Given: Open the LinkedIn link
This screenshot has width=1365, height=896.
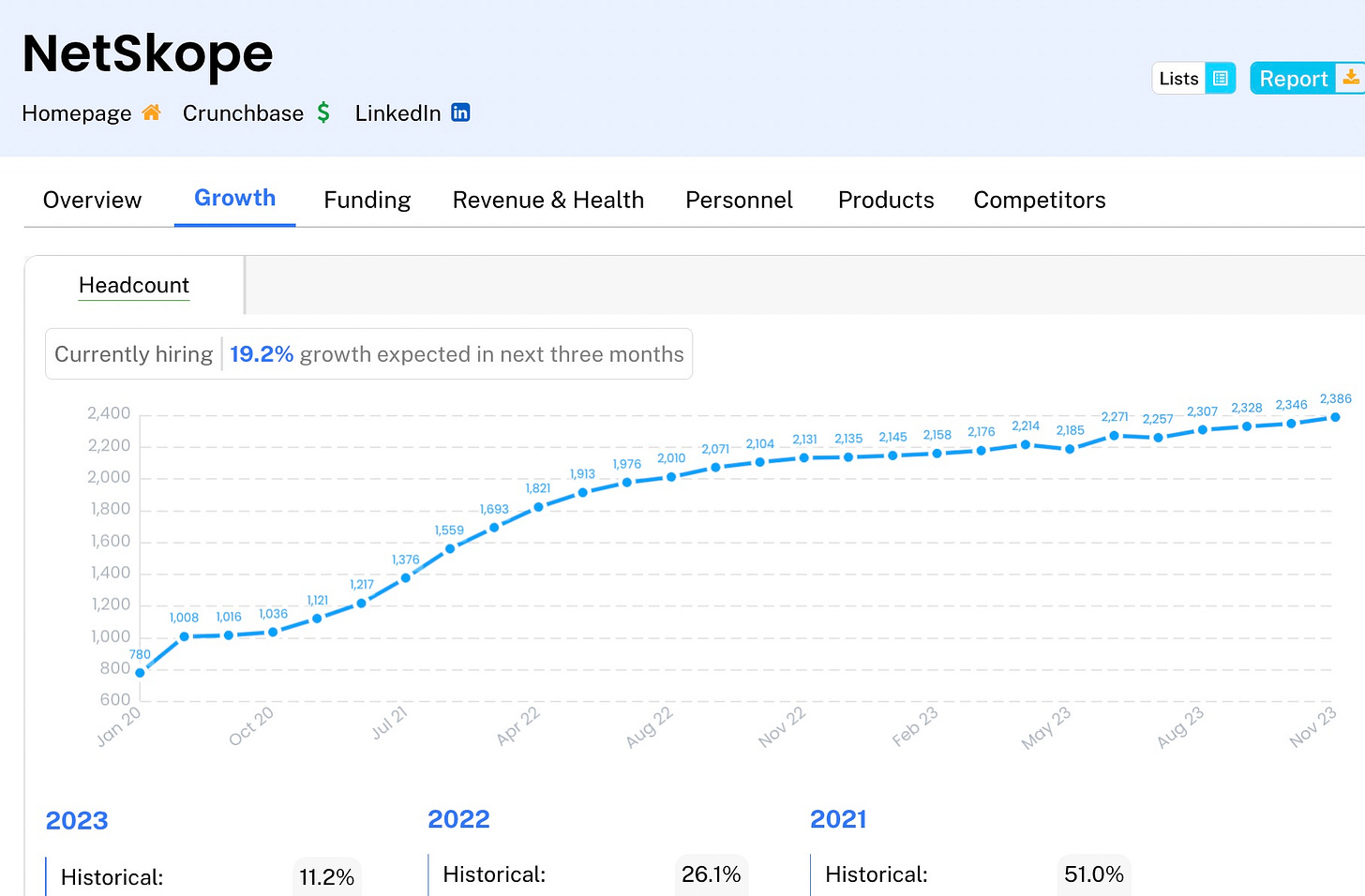Looking at the screenshot, I should coord(397,113).
